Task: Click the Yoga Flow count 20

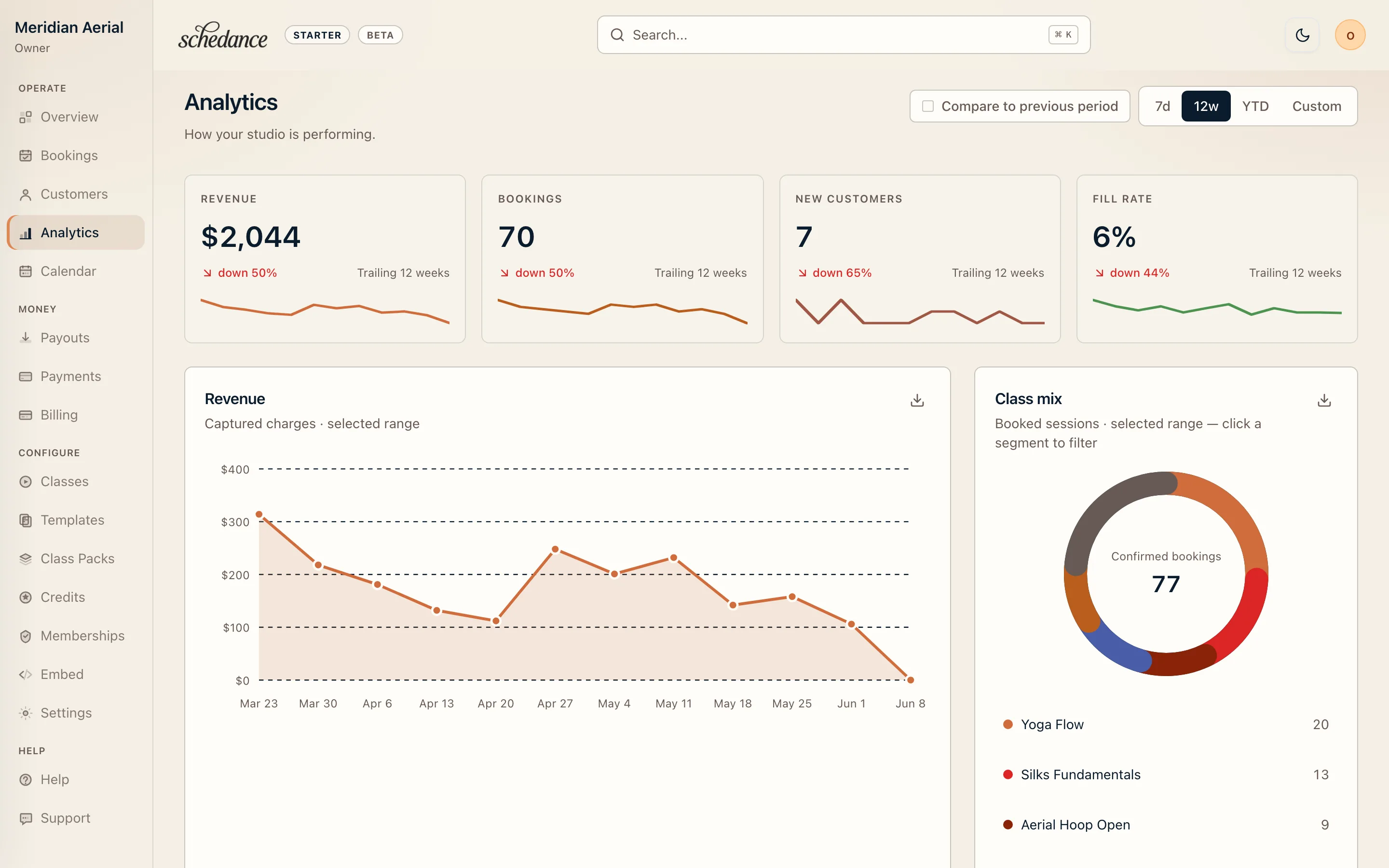Action: click(1320, 724)
